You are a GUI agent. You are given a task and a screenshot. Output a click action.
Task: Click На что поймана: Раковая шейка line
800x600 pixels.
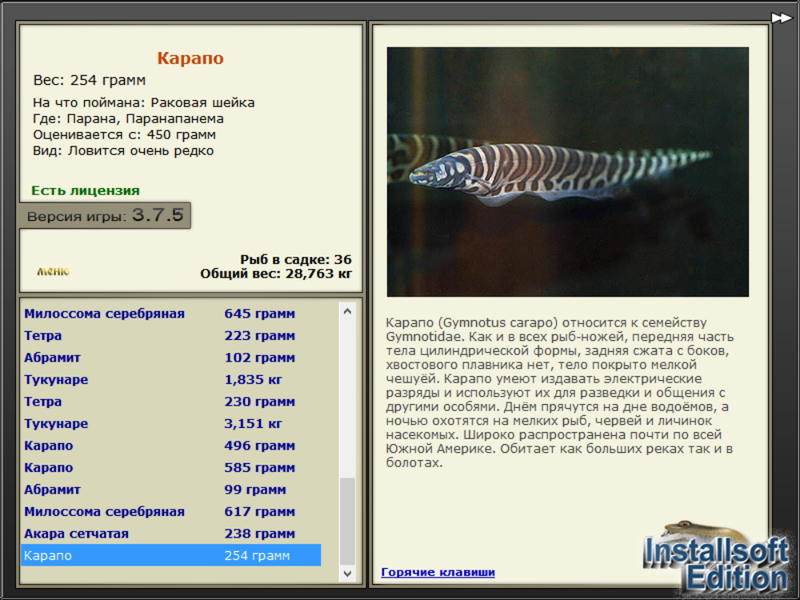143,103
